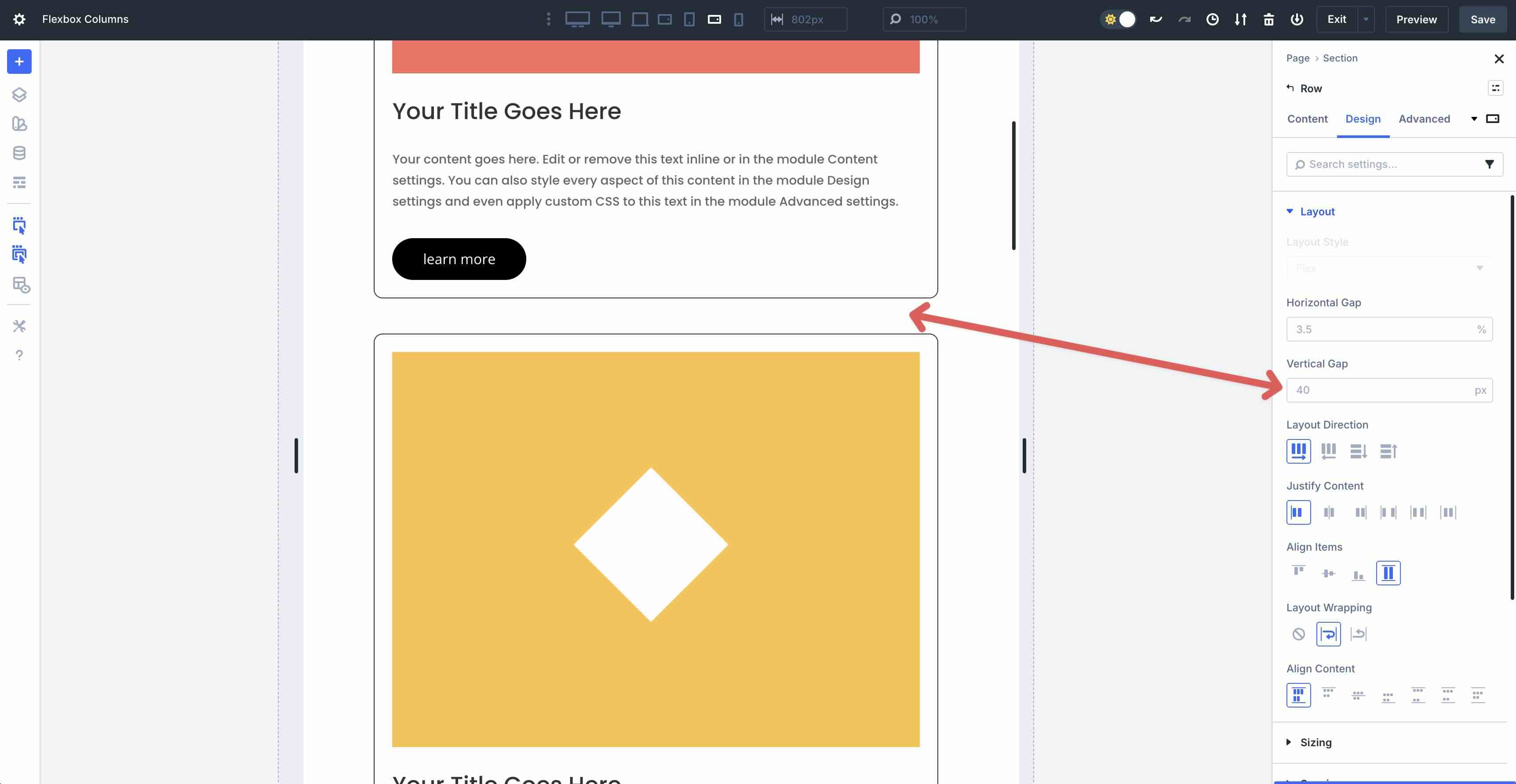This screenshot has height=784, width=1516.
Task: Click the Save button
Action: [x=1482, y=19]
